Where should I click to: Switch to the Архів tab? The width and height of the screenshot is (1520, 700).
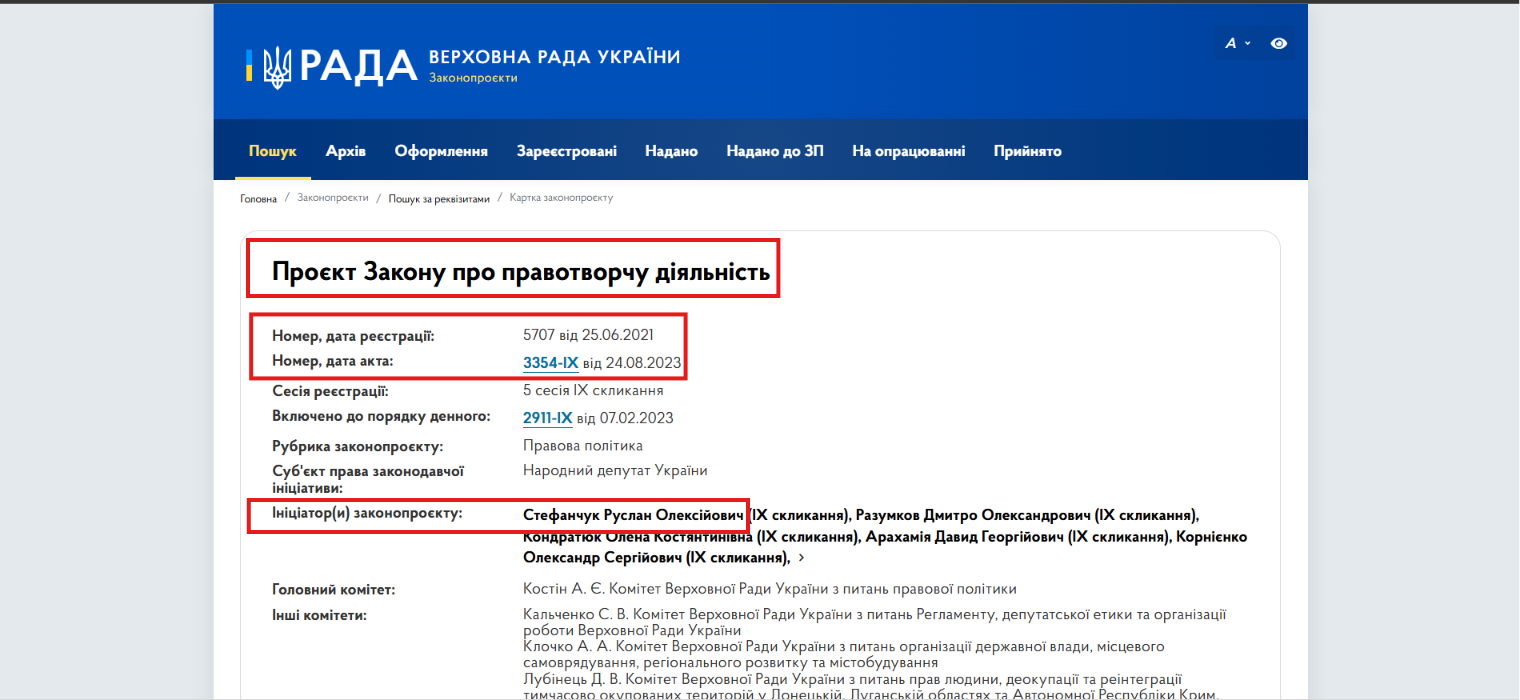coord(346,151)
